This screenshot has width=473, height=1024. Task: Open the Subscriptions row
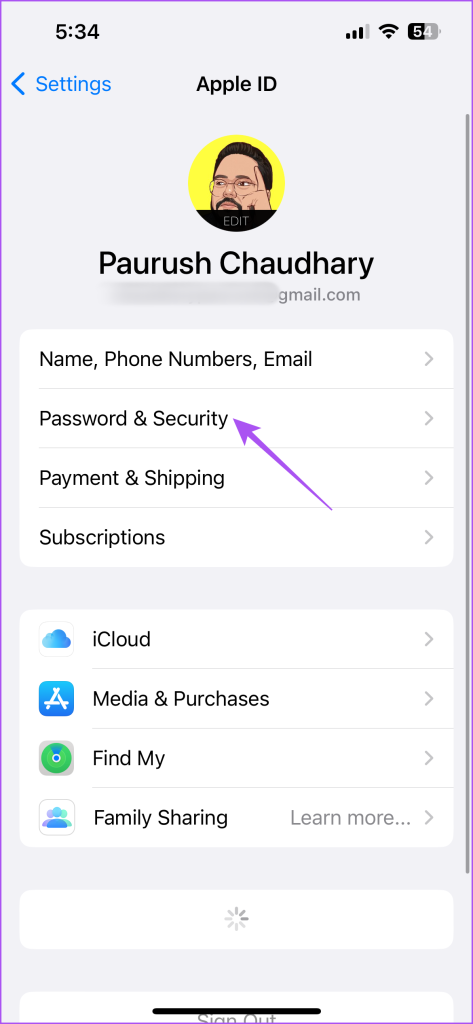[x=236, y=537]
